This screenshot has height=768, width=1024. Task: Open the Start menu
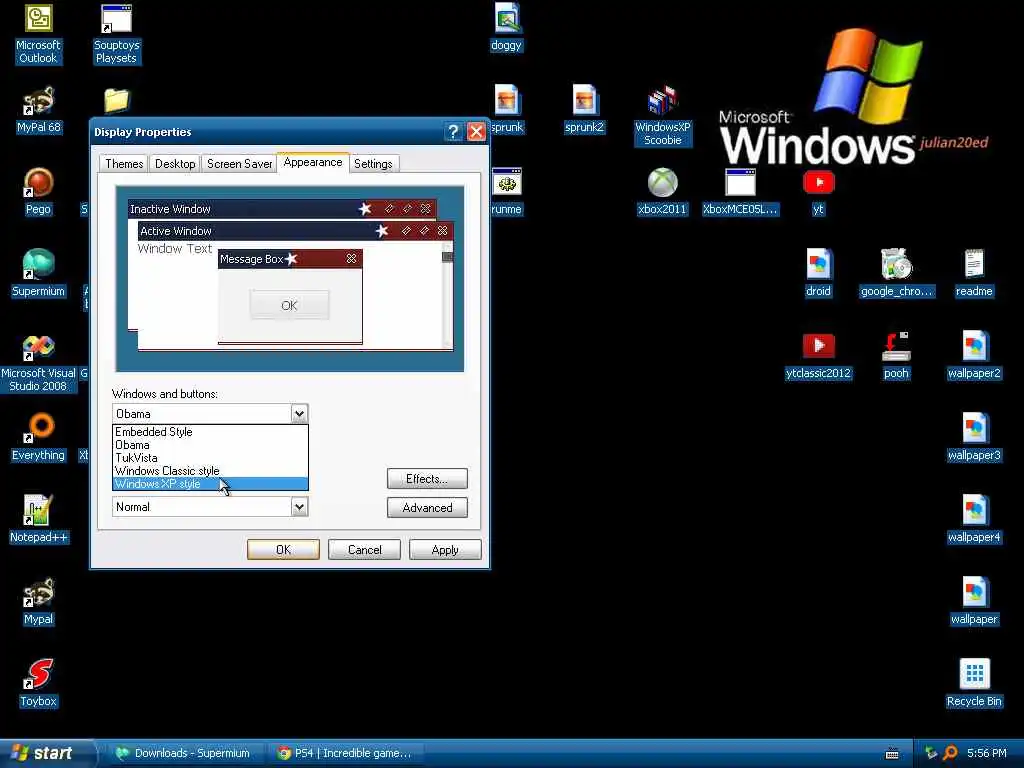click(x=47, y=753)
